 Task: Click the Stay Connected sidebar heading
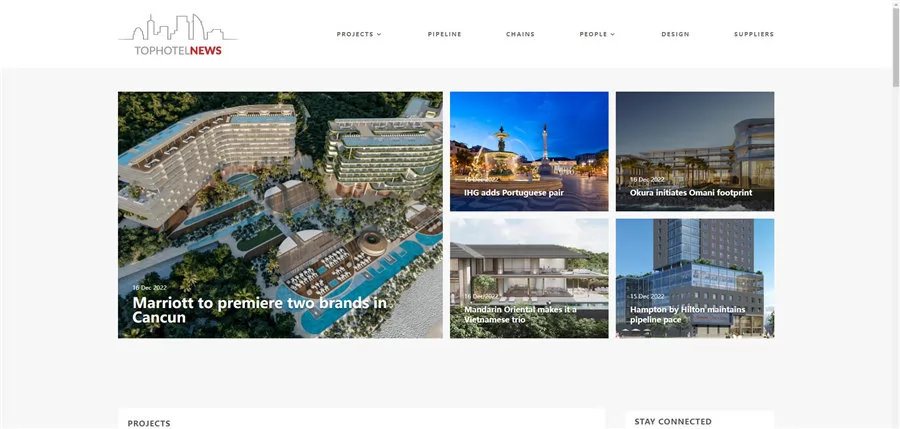[x=673, y=422]
